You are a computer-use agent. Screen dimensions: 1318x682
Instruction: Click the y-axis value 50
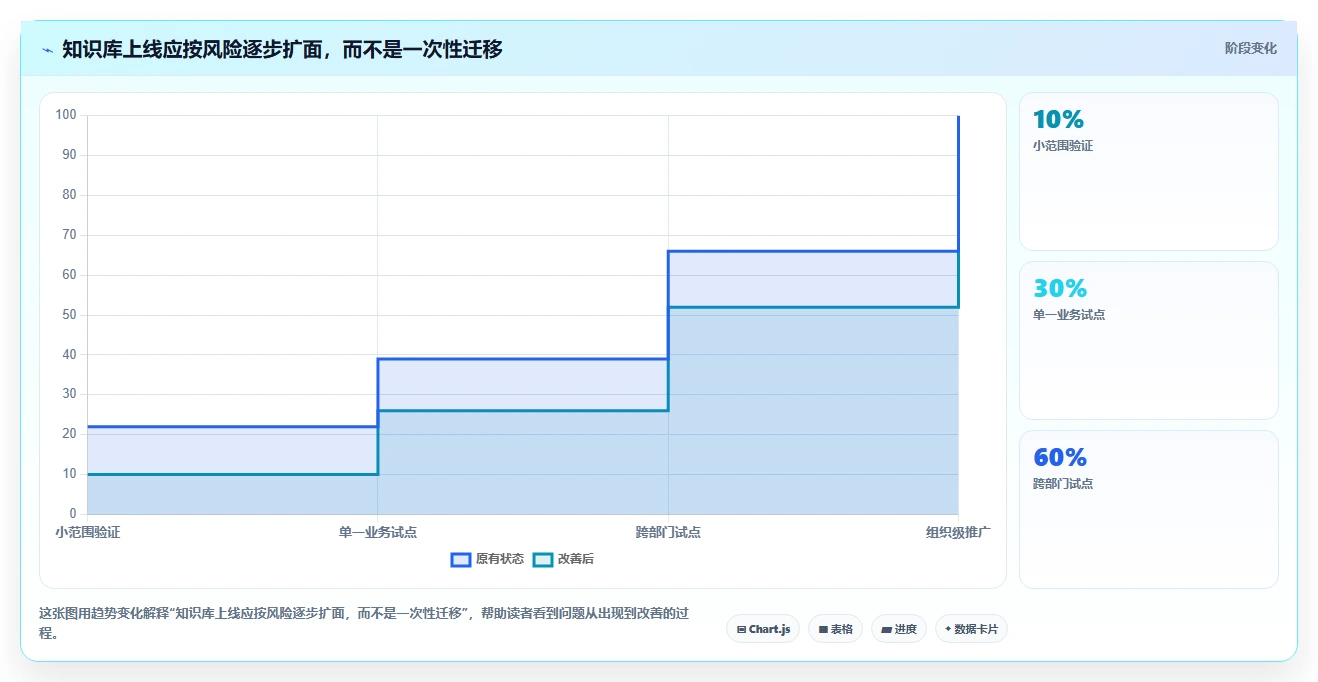pos(69,315)
